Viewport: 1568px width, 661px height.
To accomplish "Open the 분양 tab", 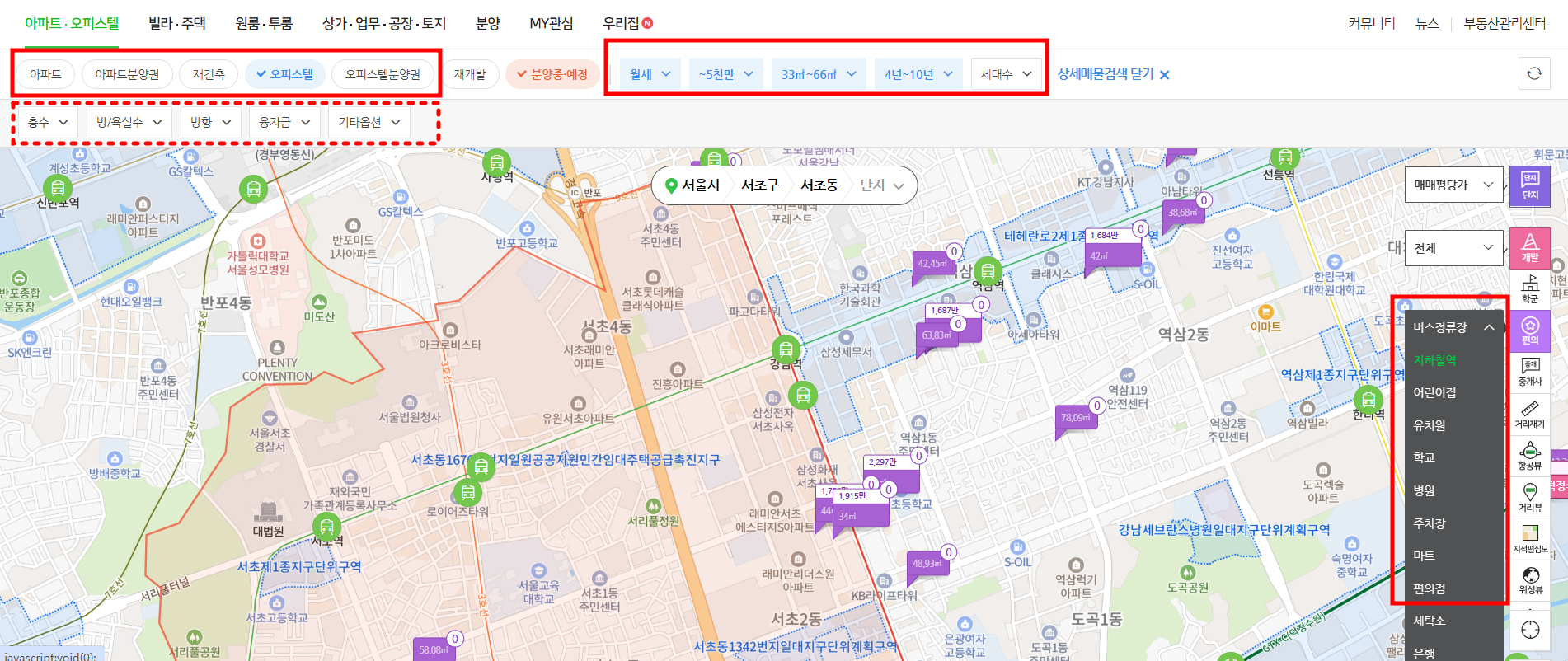I will (488, 23).
